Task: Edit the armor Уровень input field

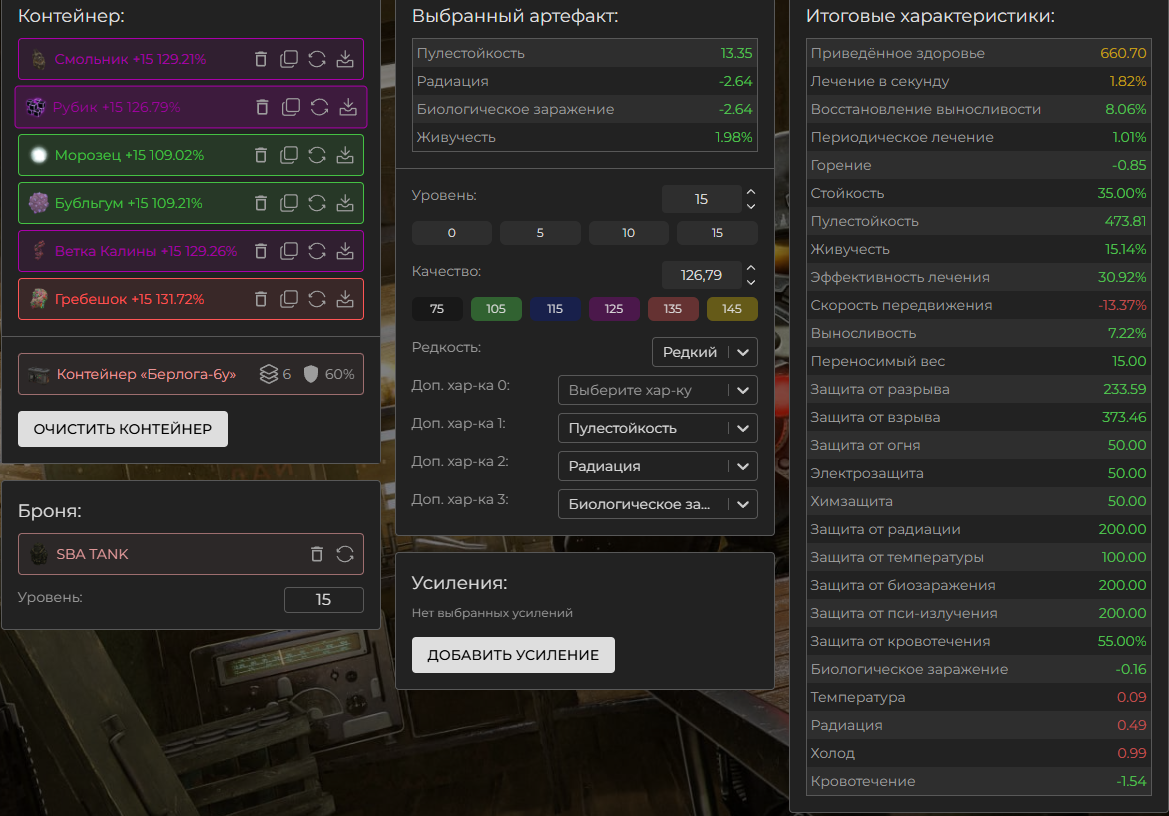Action: click(x=324, y=600)
